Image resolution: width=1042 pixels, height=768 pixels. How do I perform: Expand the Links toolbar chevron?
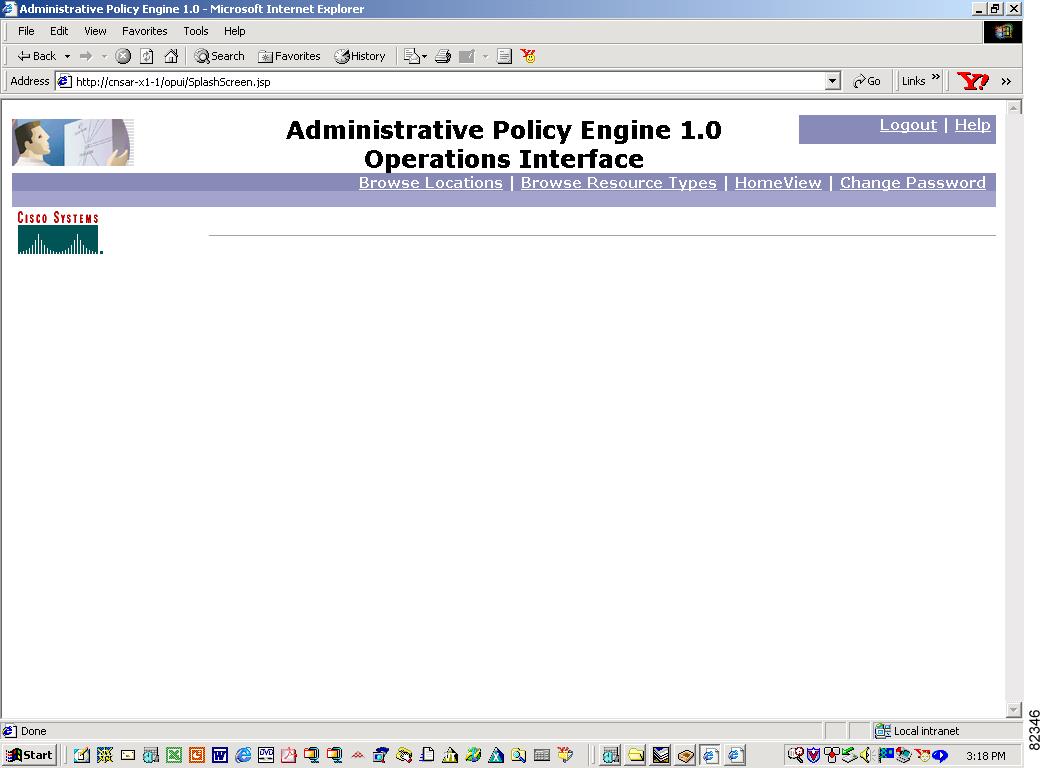coord(936,78)
